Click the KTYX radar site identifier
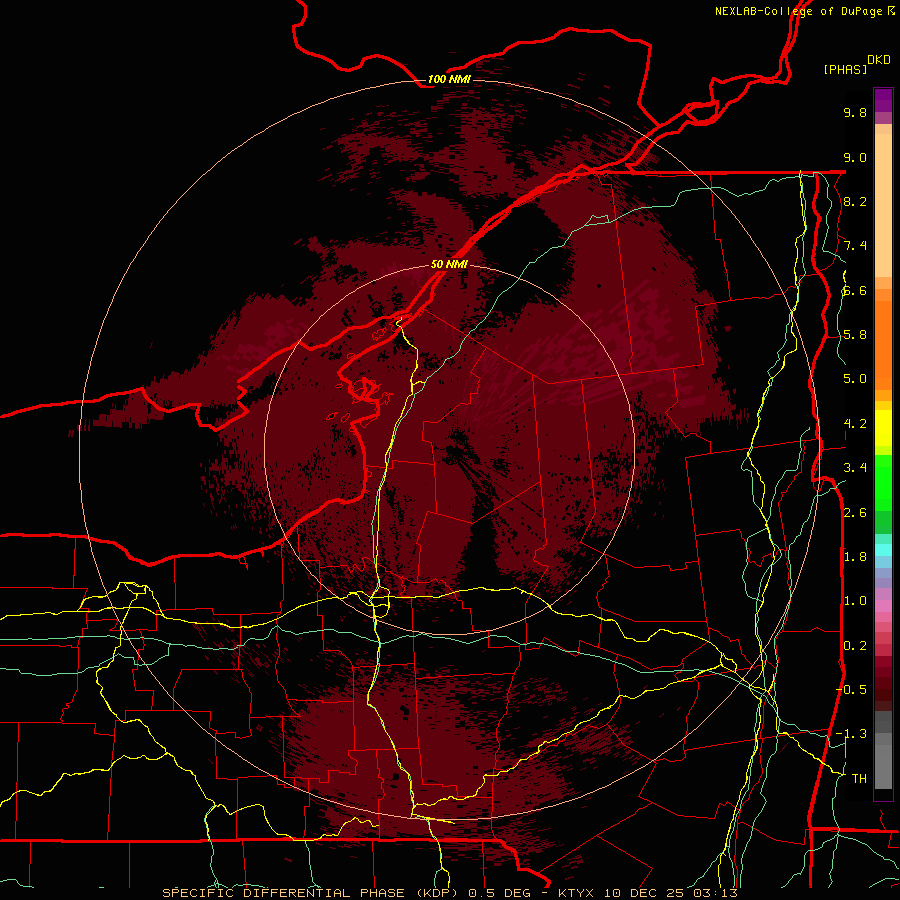The height and width of the screenshot is (900, 900). pos(576,893)
